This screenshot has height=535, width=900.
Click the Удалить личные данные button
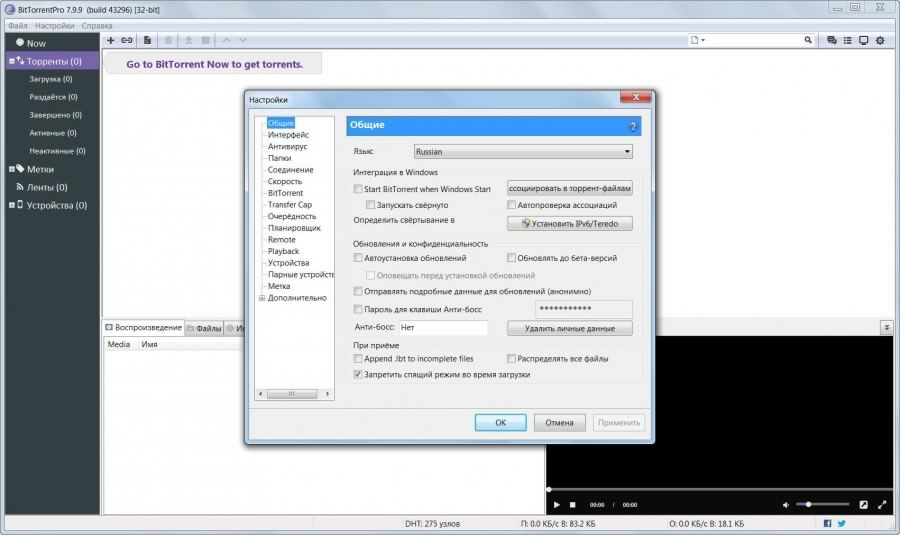point(570,328)
